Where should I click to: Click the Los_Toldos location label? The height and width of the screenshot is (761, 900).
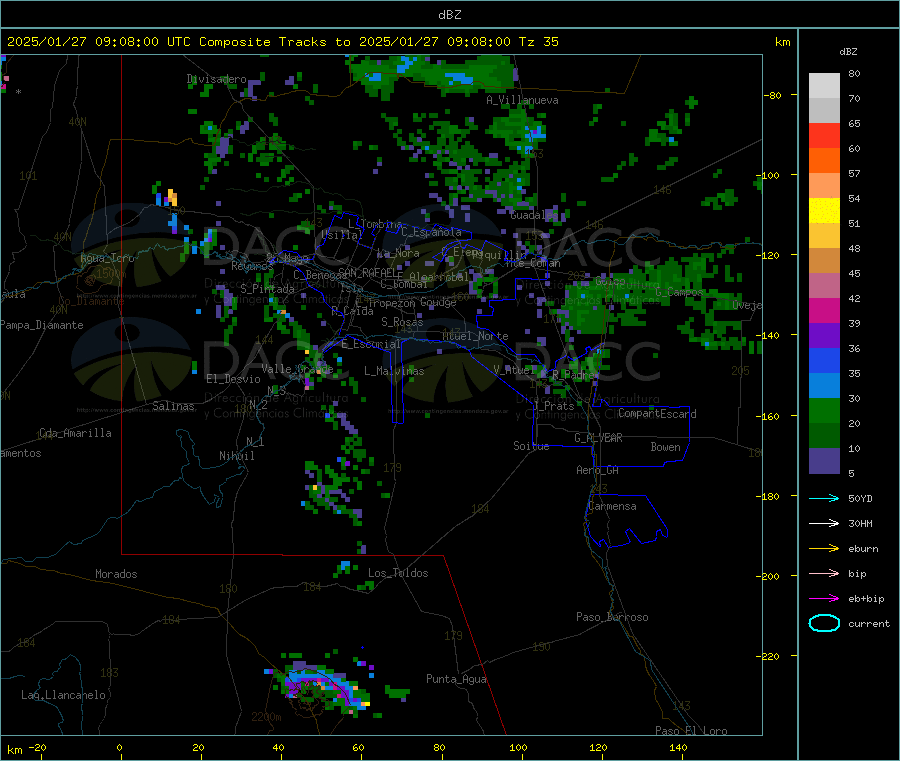click(x=398, y=573)
